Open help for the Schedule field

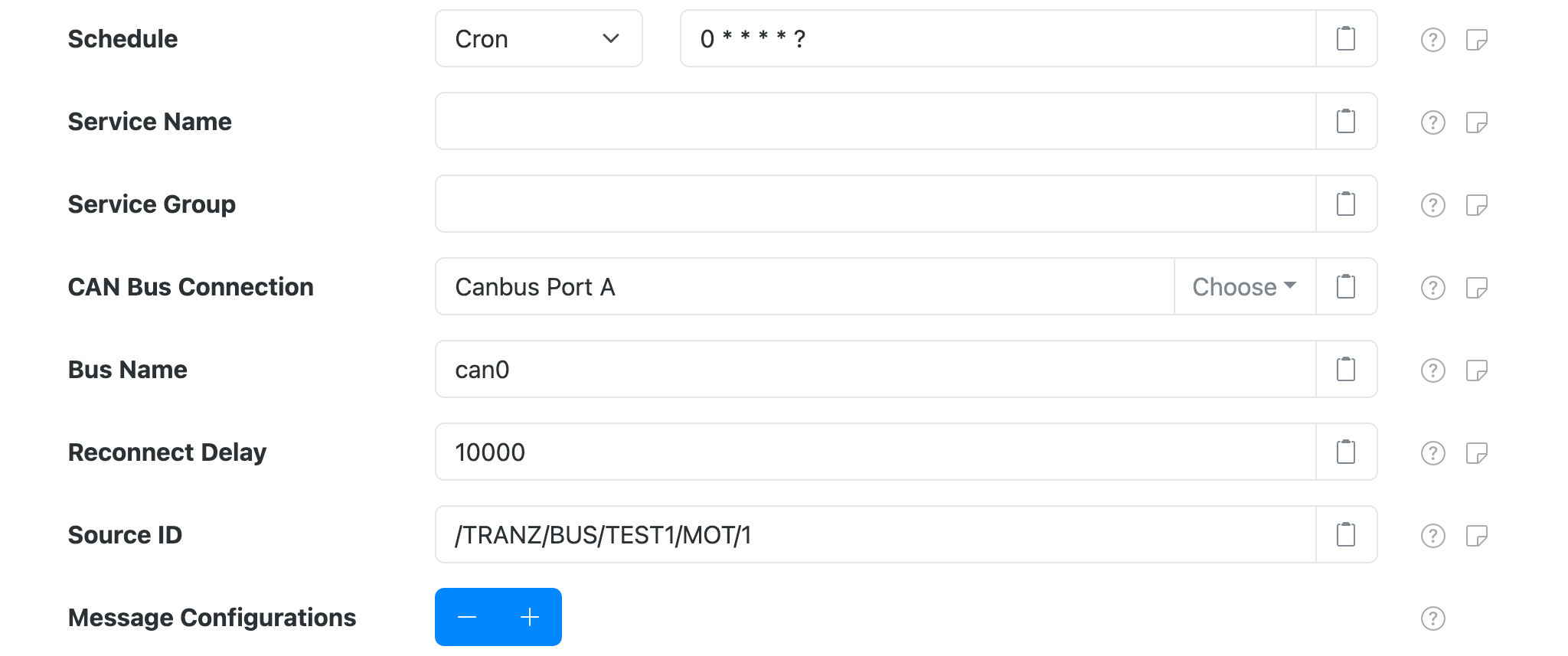(1432, 38)
